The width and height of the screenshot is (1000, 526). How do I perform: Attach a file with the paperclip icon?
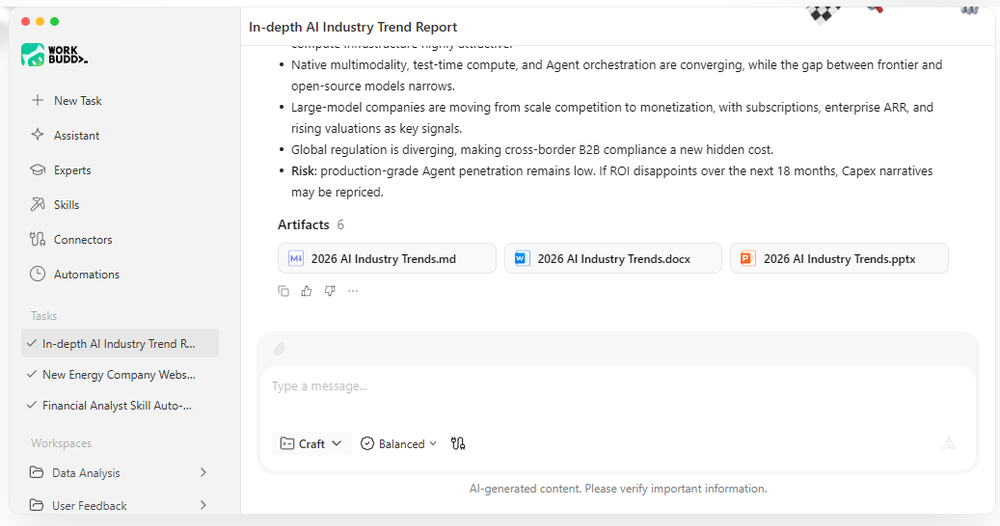click(279, 349)
